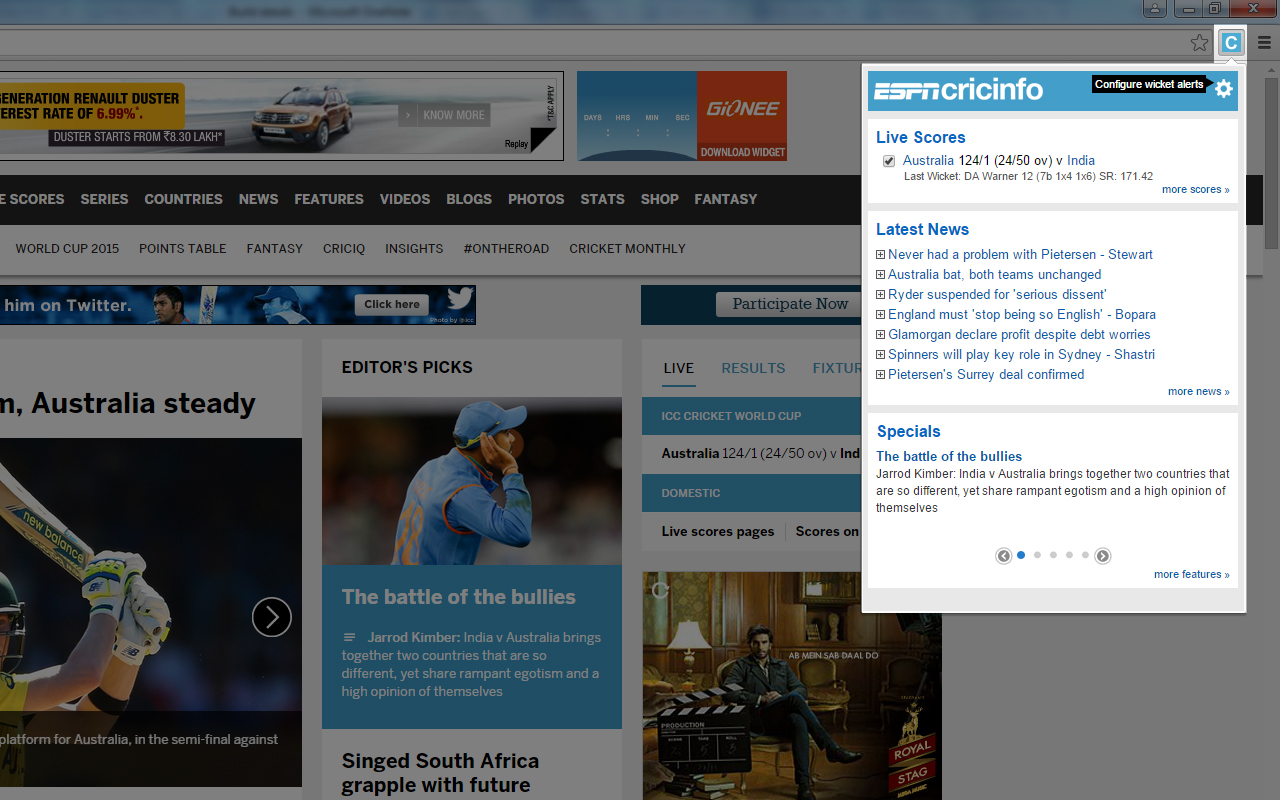
Task: Replay the Renault Duster ad
Action: pos(517,144)
